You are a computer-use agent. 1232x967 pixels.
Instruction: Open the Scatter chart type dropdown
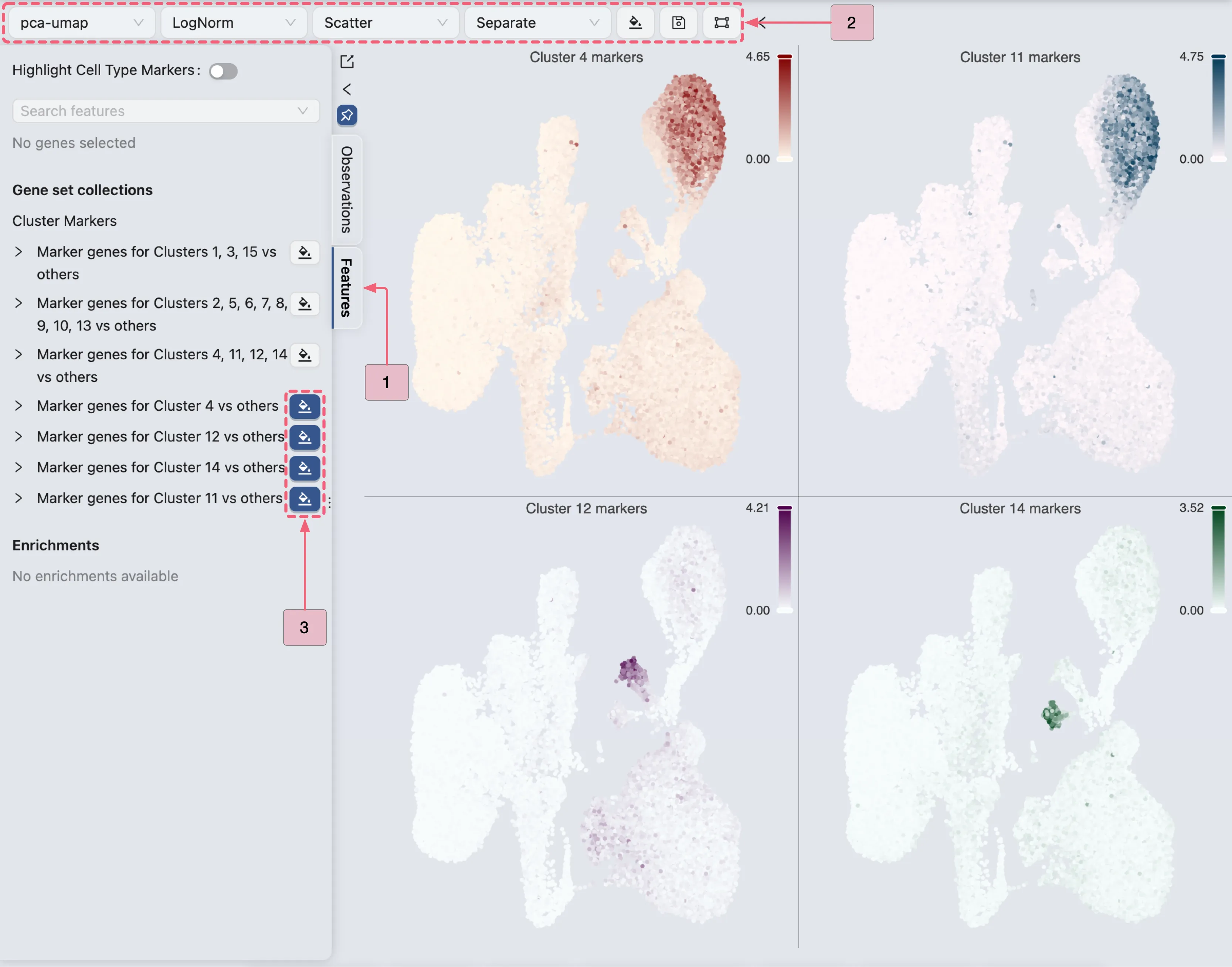tap(385, 23)
